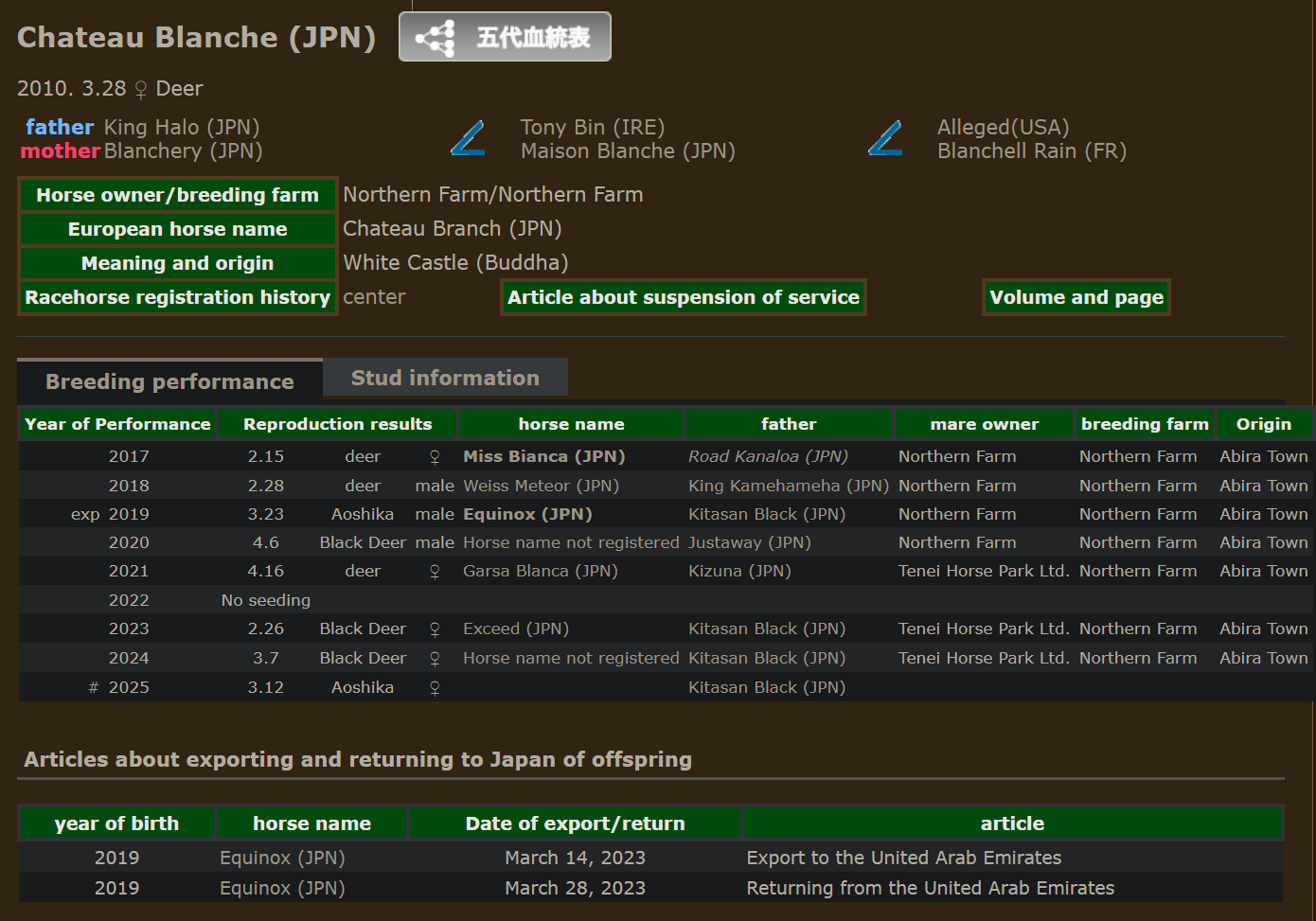Select sire Justaway (JPN)
The height and width of the screenshot is (921, 1316).
point(750,542)
